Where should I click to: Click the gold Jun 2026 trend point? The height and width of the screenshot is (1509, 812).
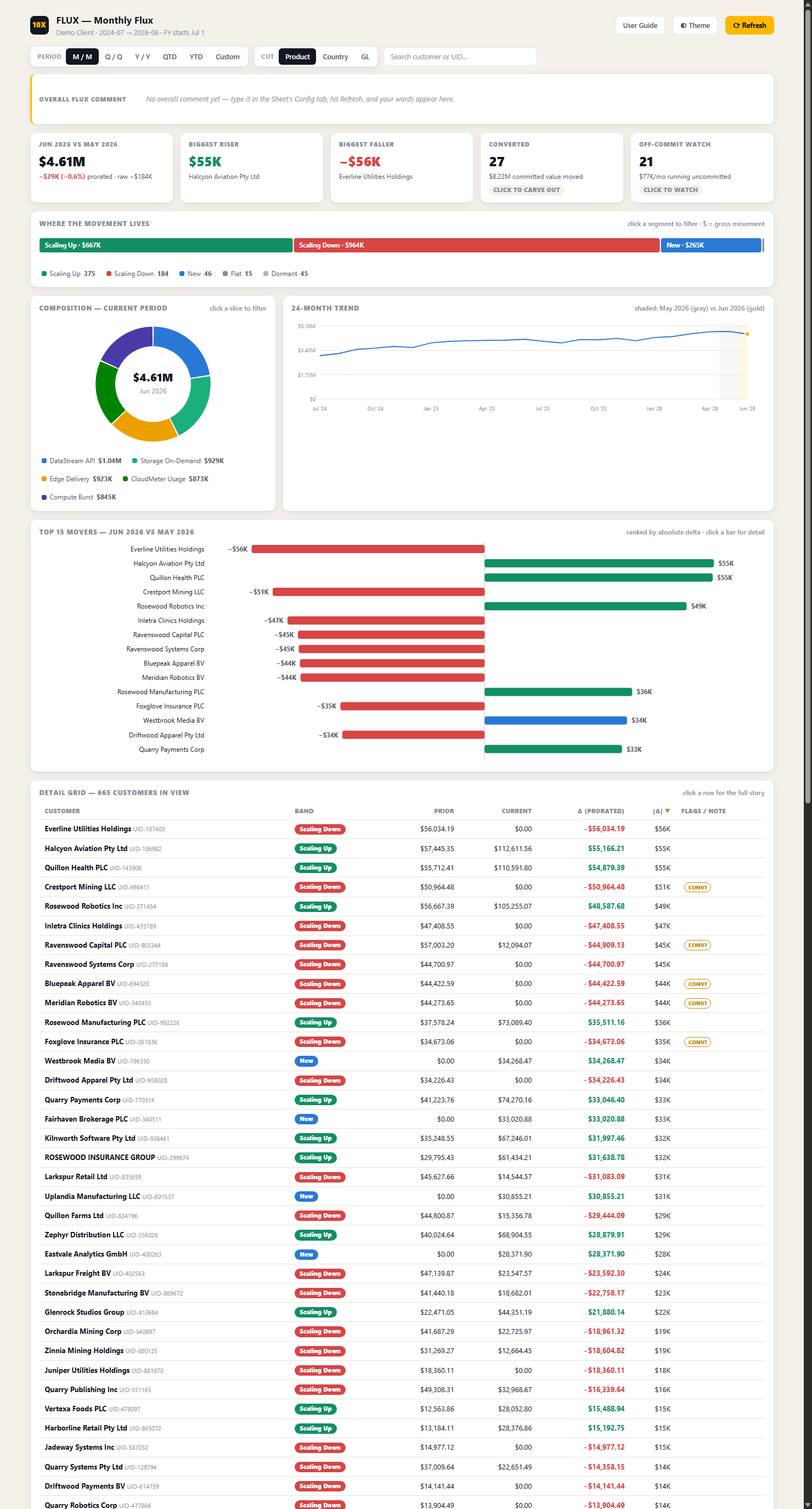click(x=747, y=334)
